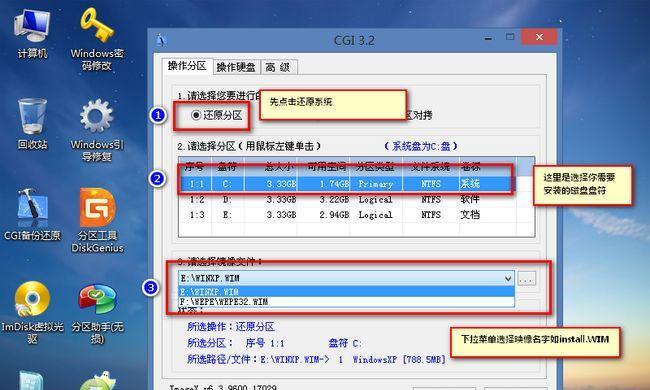Viewport: 650px width, 390px height.
Task: Choose E:\WINXP.WIM from the dropdown list
Action: pyautogui.click(x=347, y=292)
